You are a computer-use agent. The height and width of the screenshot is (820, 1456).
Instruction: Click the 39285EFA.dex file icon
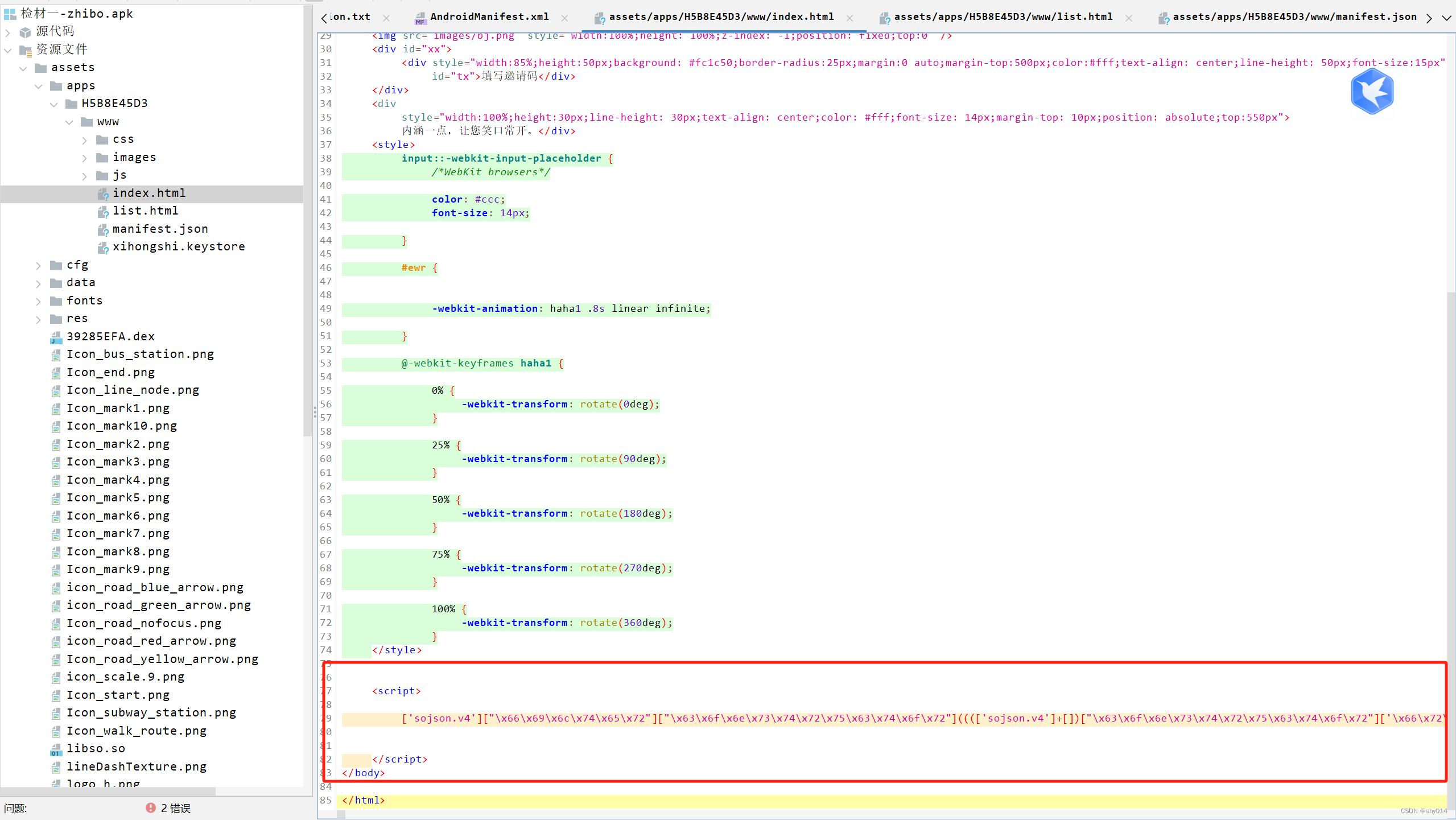point(56,337)
